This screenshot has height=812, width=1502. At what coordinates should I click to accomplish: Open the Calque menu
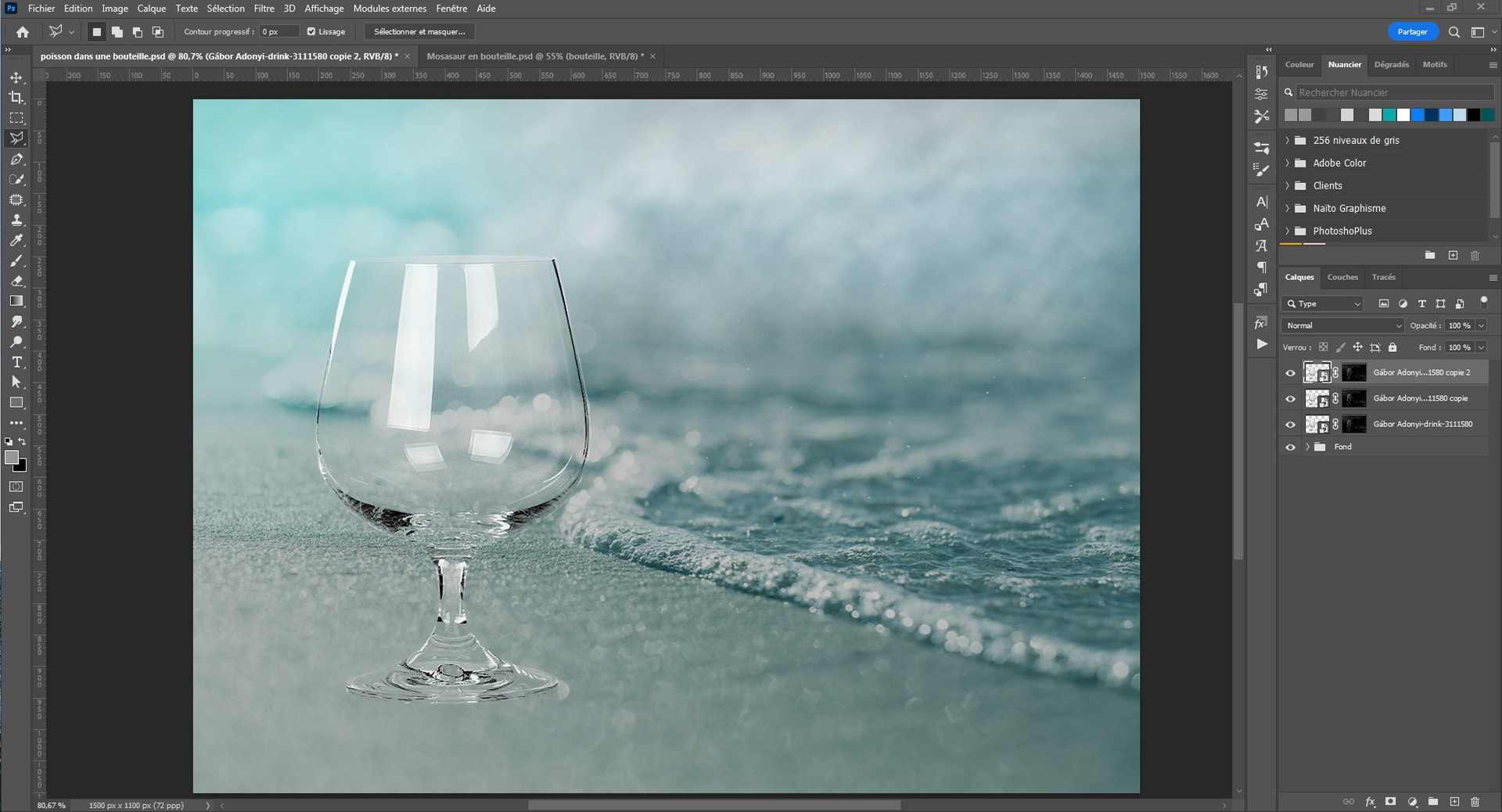click(x=152, y=9)
